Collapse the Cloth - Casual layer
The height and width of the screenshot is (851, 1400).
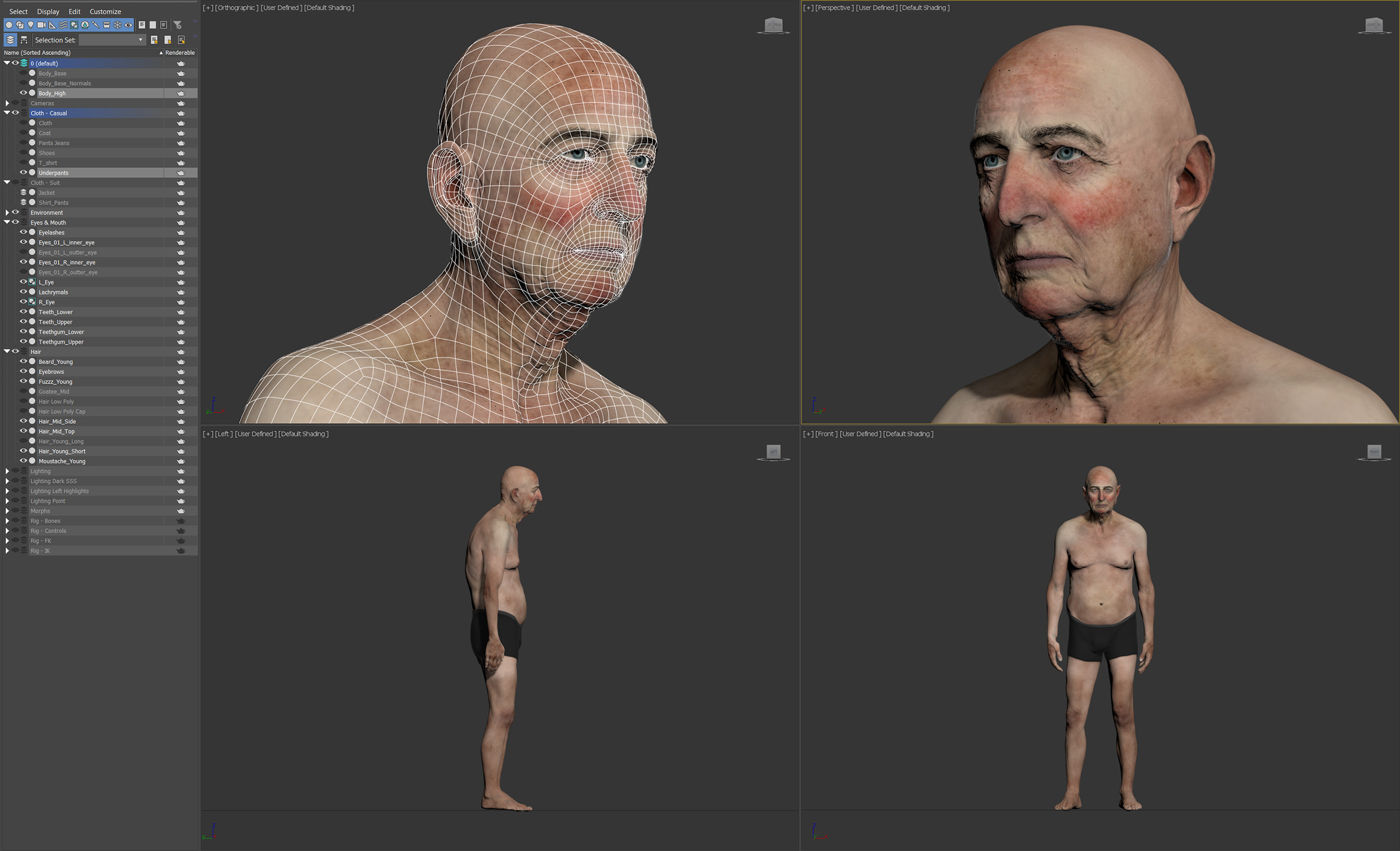[x=7, y=112]
